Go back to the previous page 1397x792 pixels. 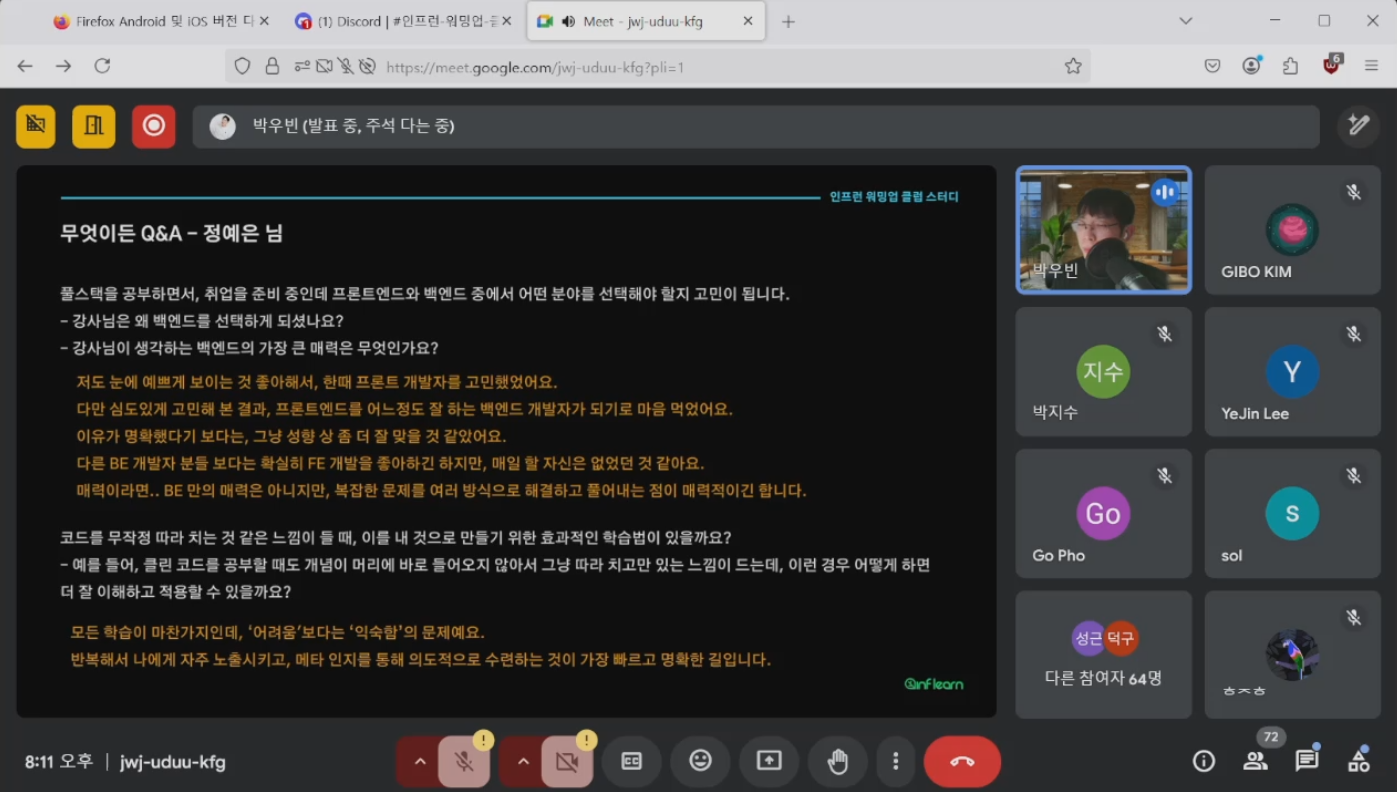(x=25, y=66)
